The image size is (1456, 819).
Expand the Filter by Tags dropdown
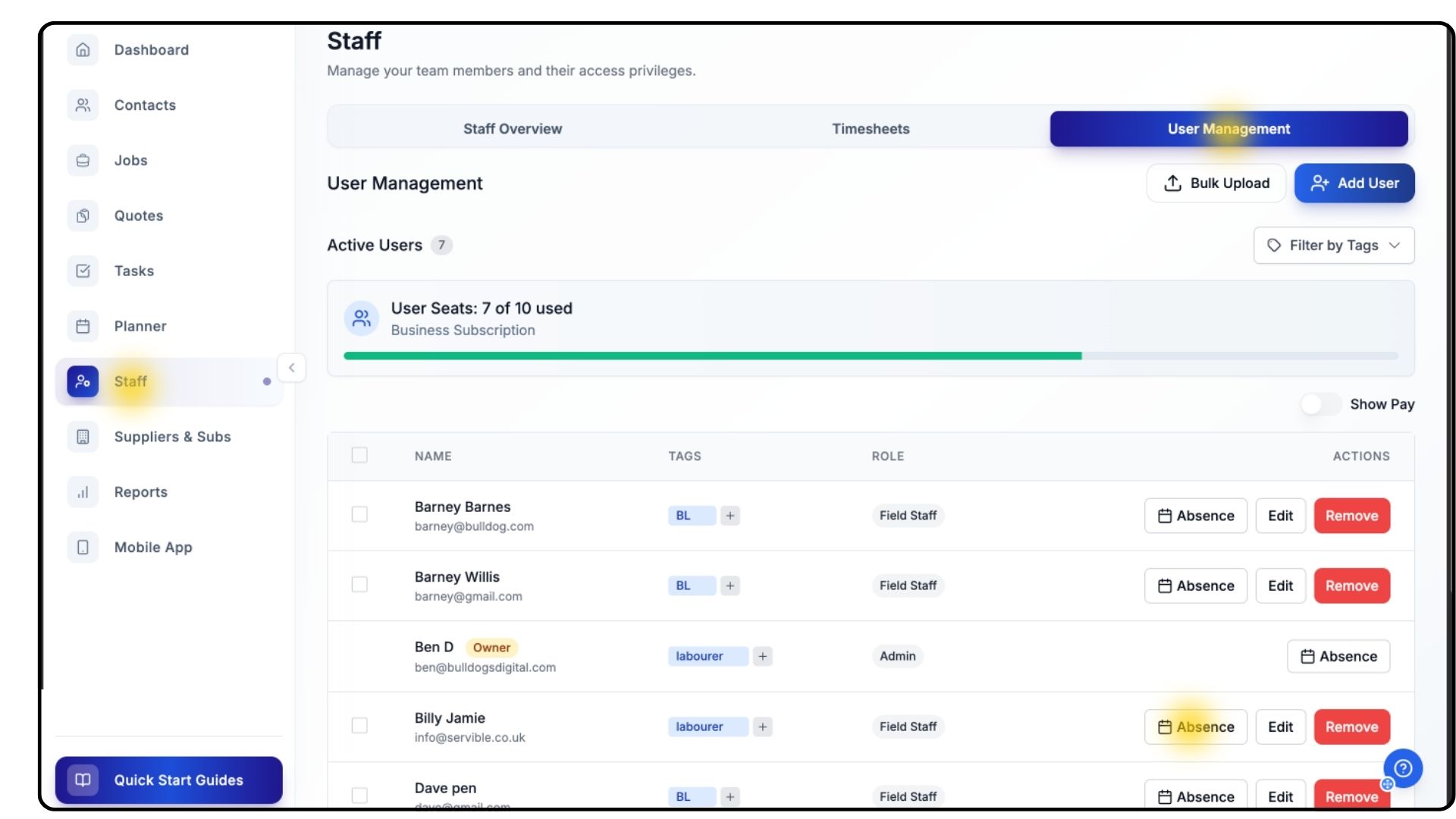[1333, 246]
